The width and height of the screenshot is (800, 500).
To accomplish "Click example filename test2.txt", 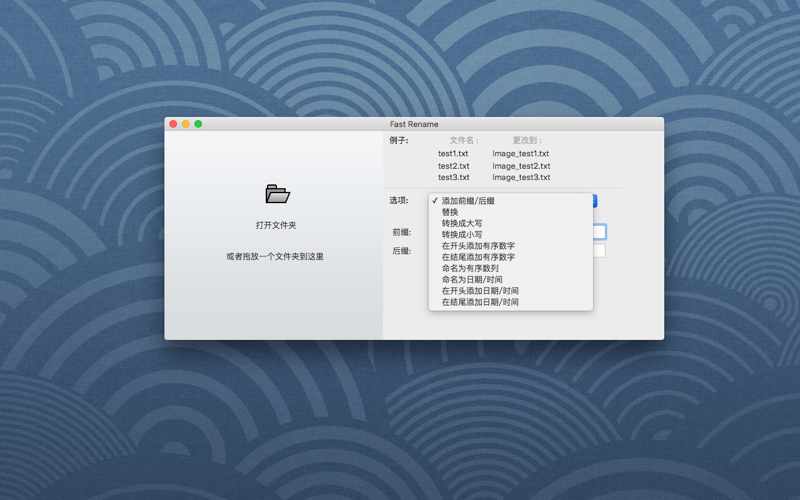I will (454, 166).
